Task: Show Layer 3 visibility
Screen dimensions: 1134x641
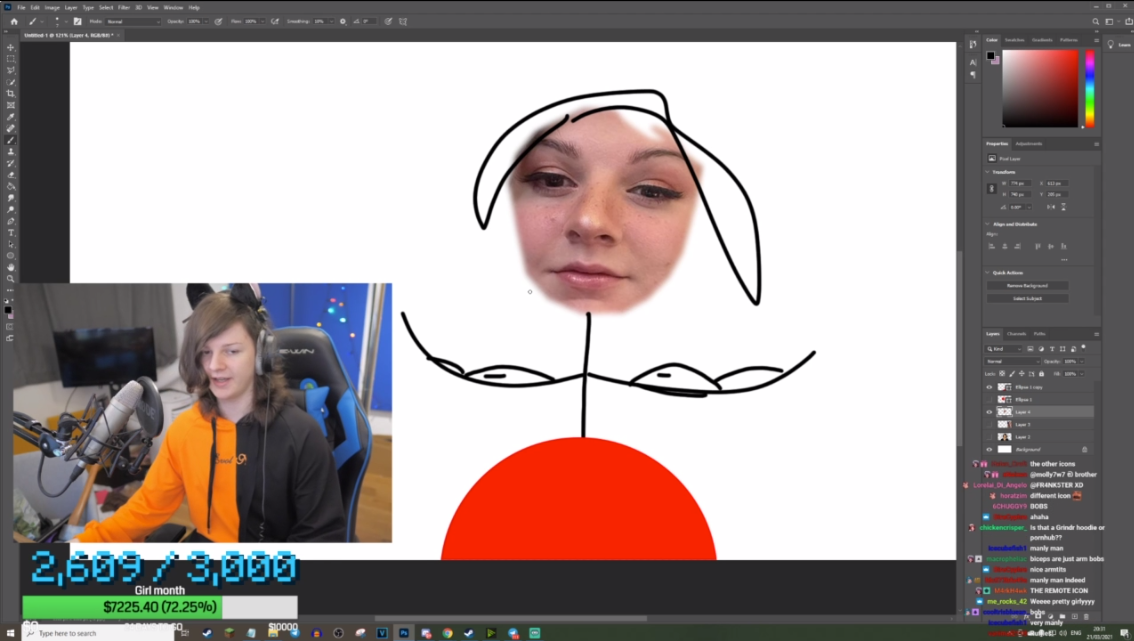Action: coord(989,425)
